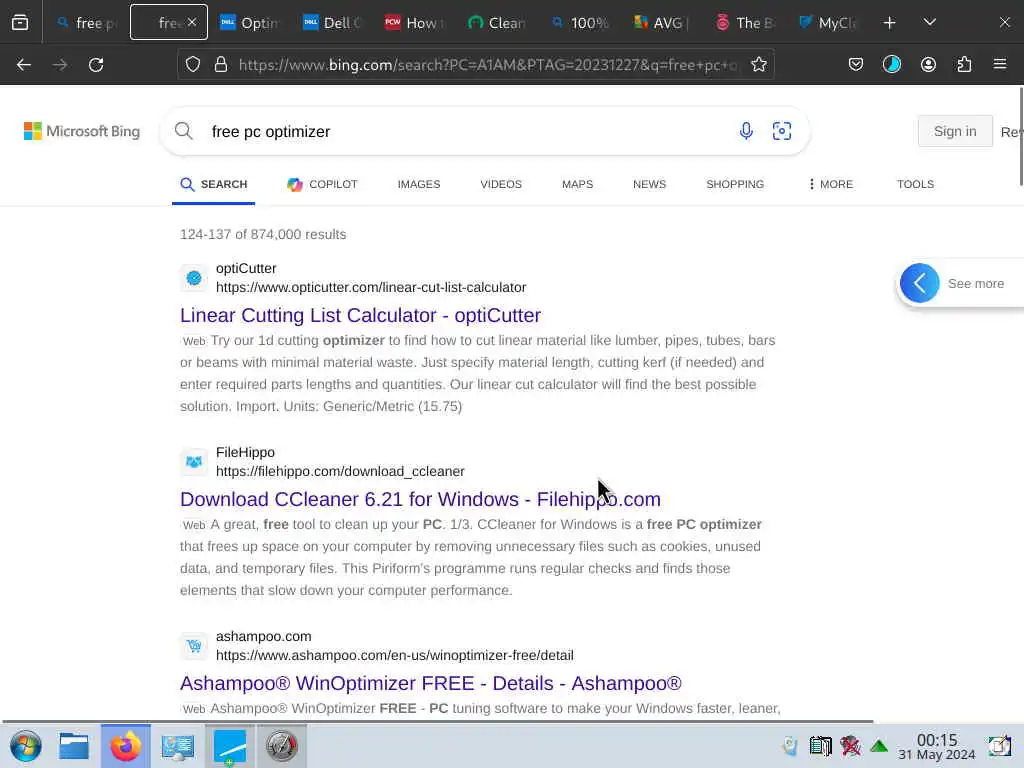Click the padlock site security icon
Image resolution: width=1024 pixels, height=768 pixels.
coord(221,65)
